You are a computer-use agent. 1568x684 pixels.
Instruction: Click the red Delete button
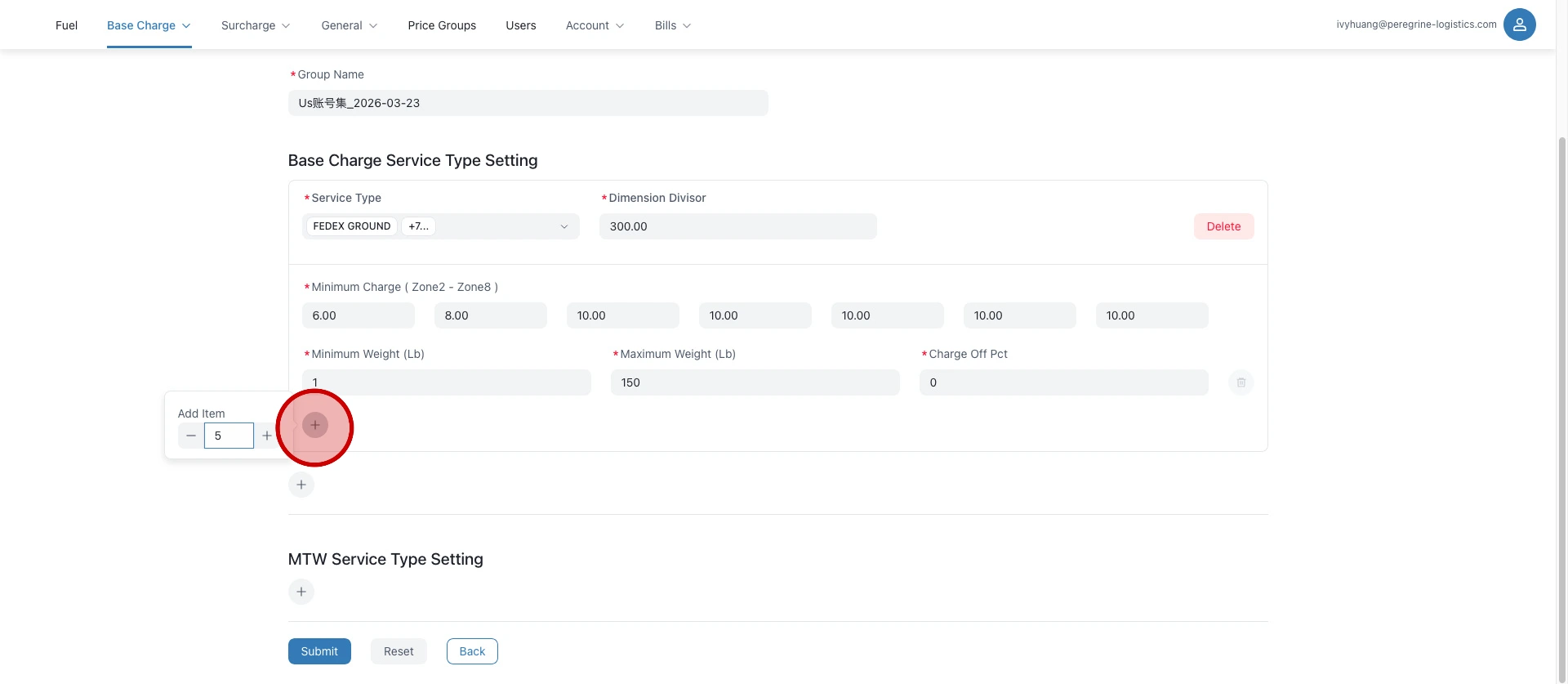point(1223,226)
